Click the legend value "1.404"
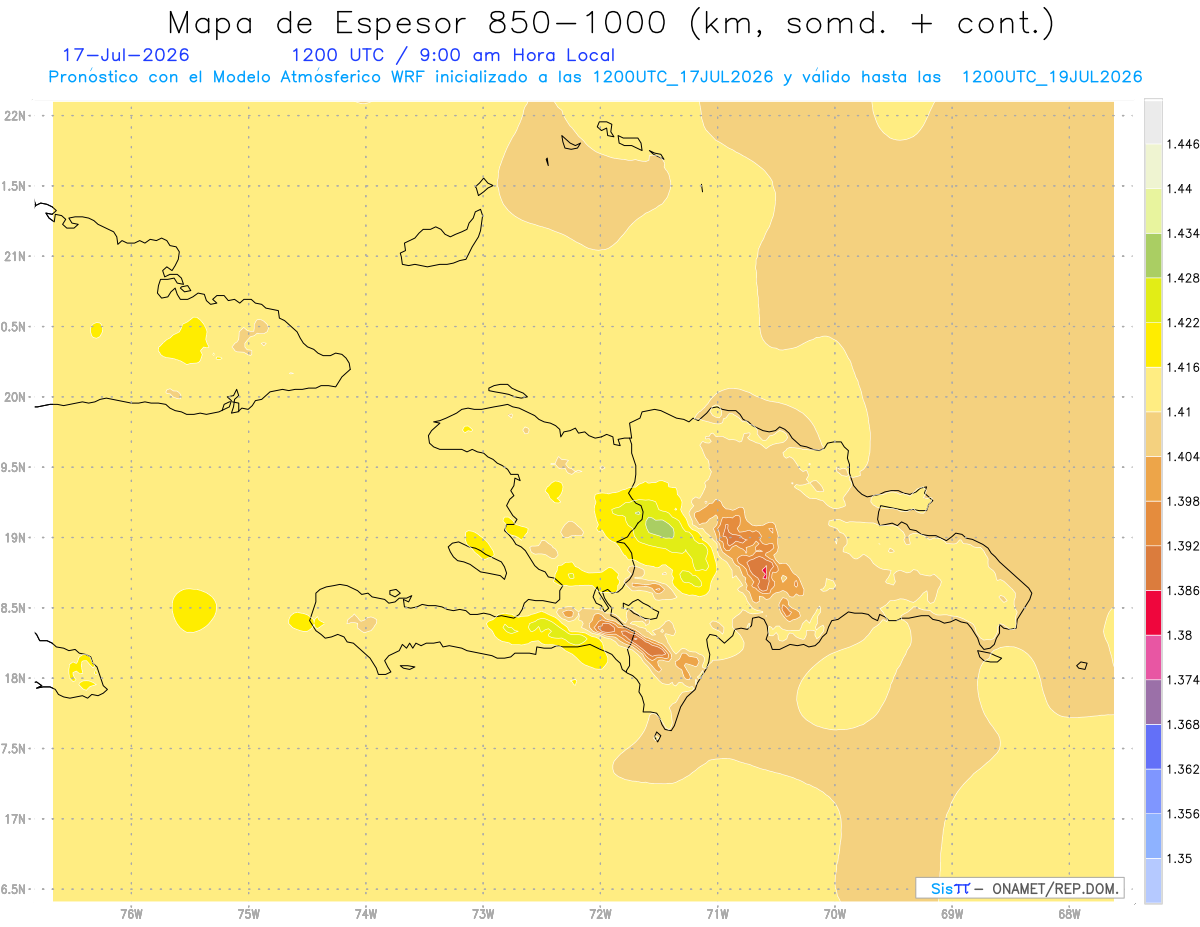The width and height of the screenshot is (1200, 927). (1183, 457)
